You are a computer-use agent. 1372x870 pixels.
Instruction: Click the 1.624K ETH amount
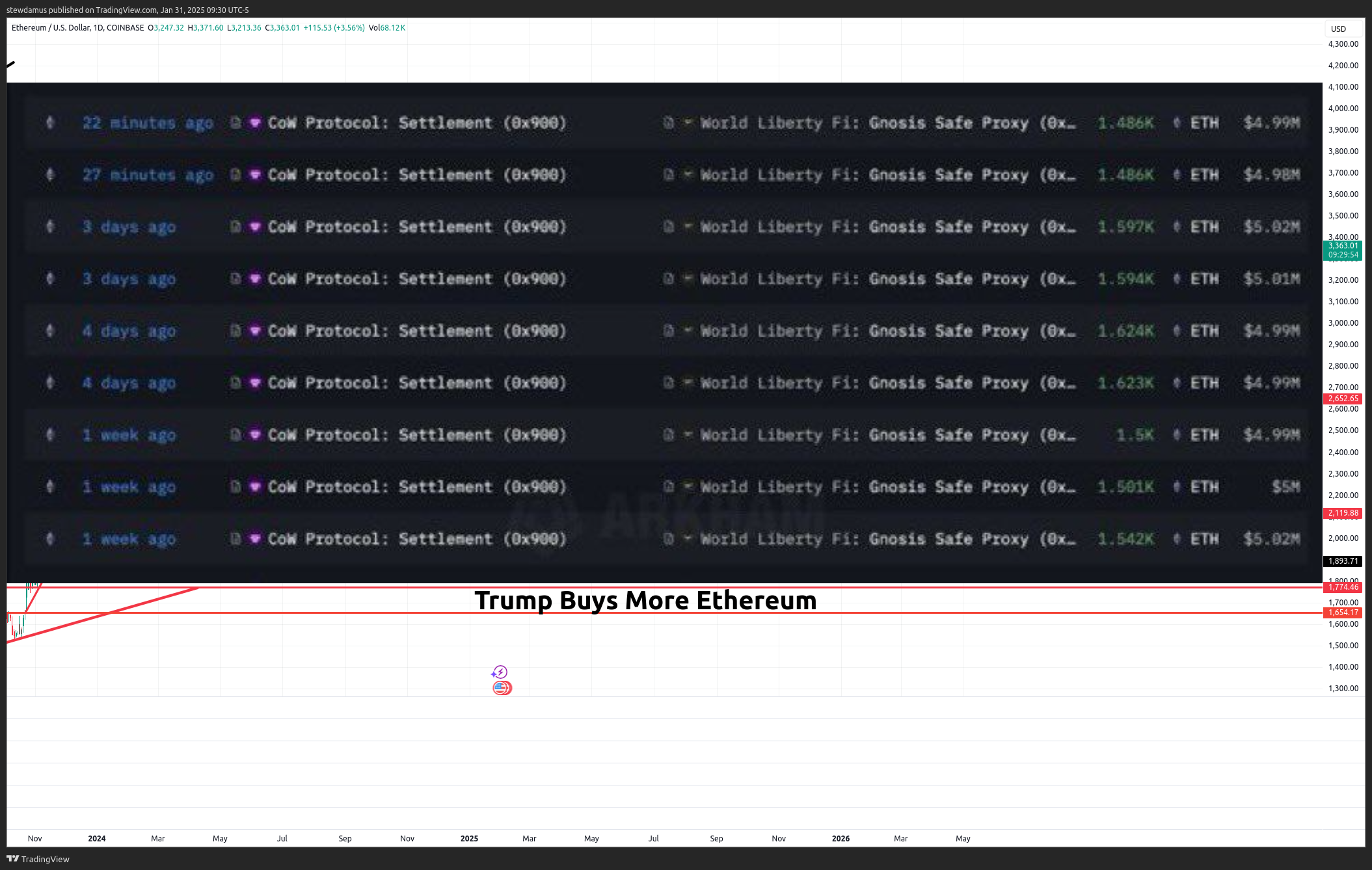click(x=1125, y=331)
